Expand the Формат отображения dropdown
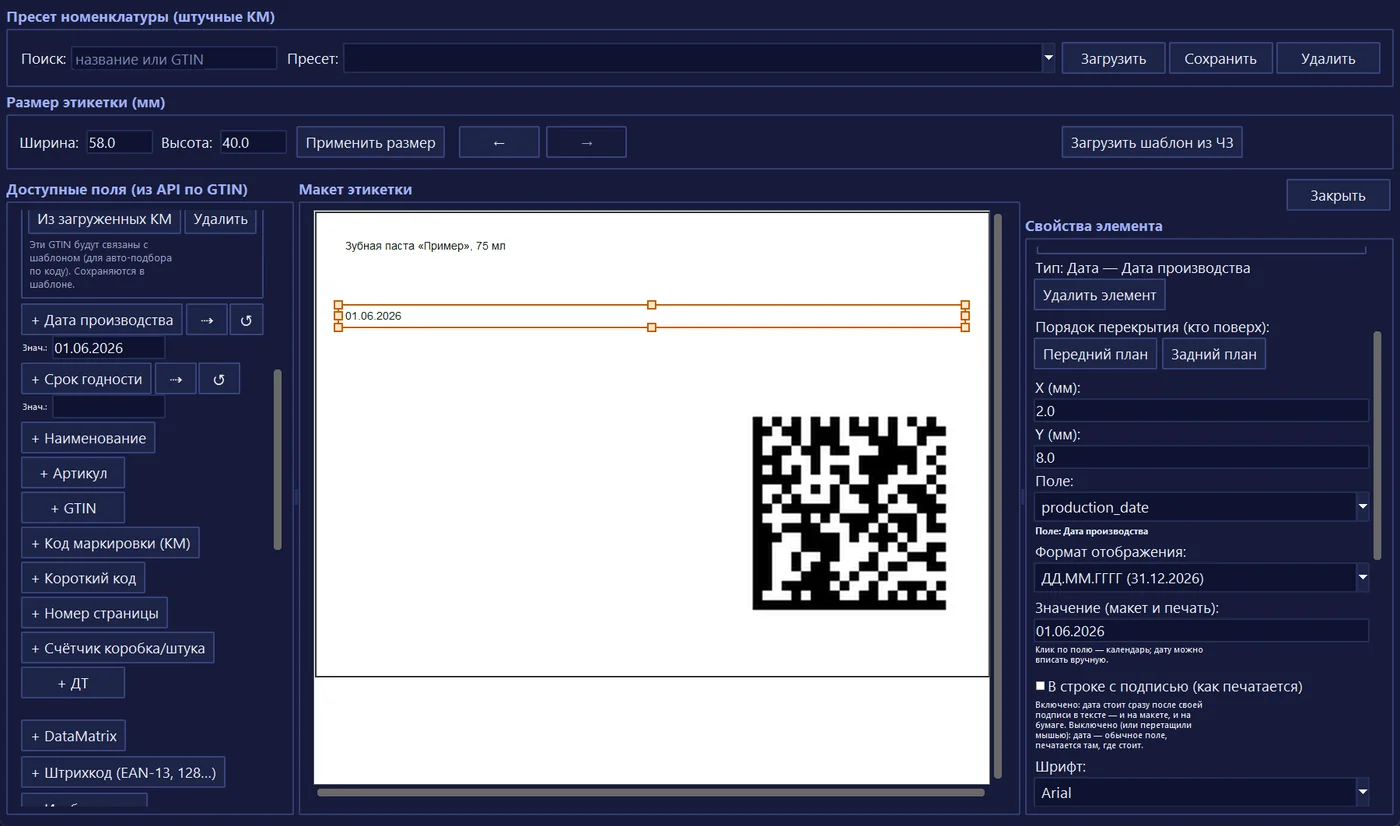The height and width of the screenshot is (826, 1400). pos(1362,577)
